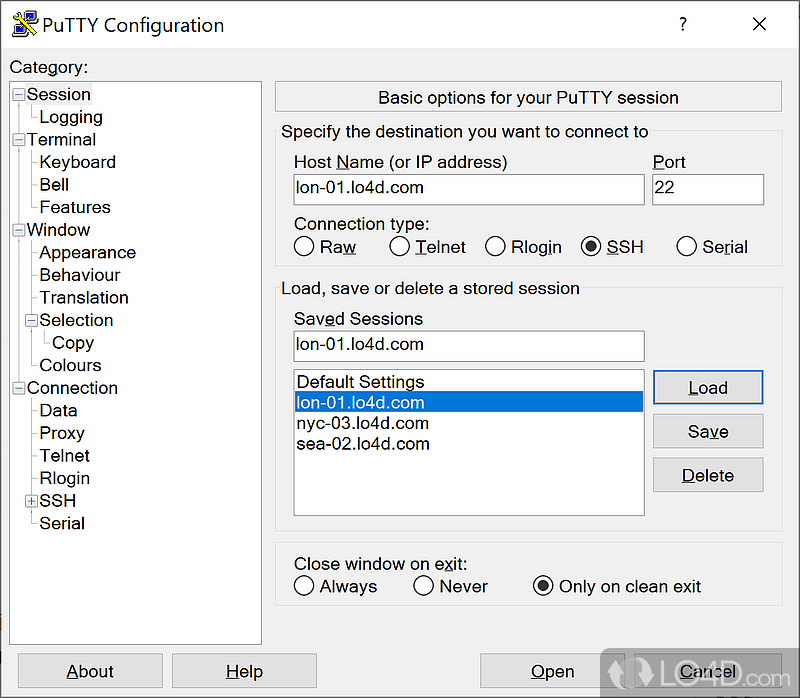Image resolution: width=800 pixels, height=698 pixels.
Task: Click the Saved Sessions name field
Action: tap(469, 346)
